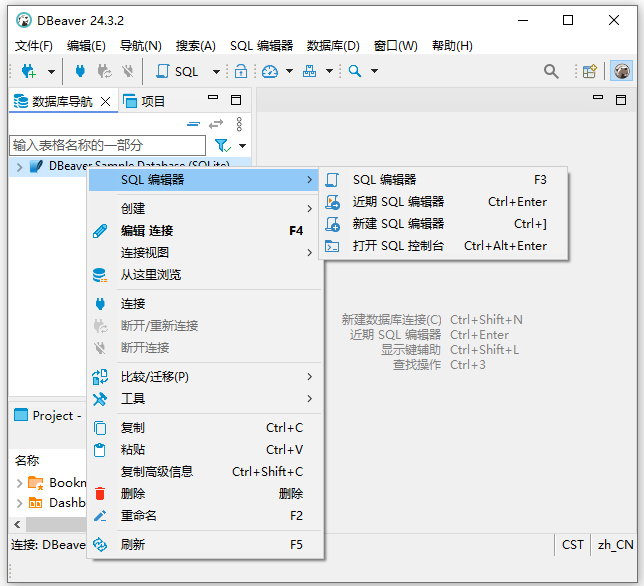The image size is (644, 586).
Task: Click the Disconnect toolbar icon
Action: pos(128,71)
